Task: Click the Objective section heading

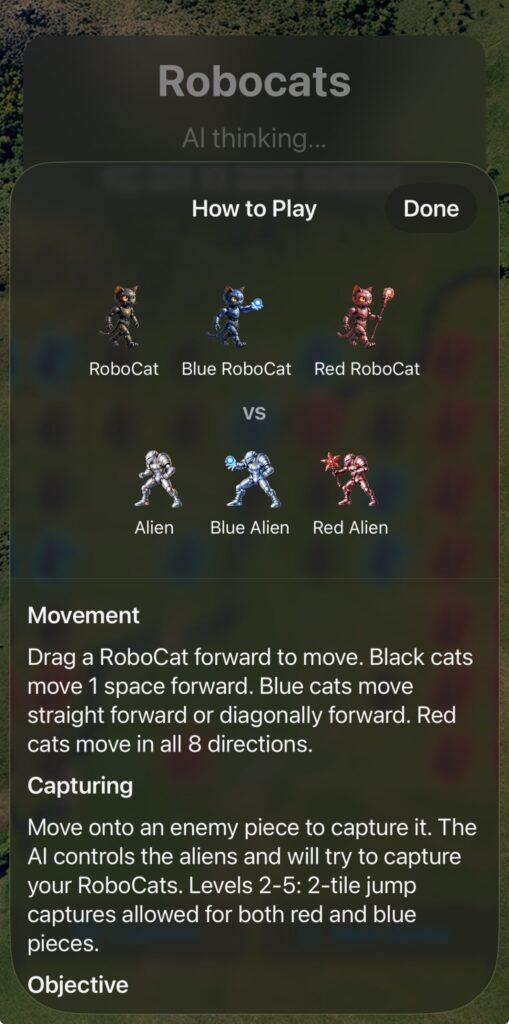Action: coord(78,985)
